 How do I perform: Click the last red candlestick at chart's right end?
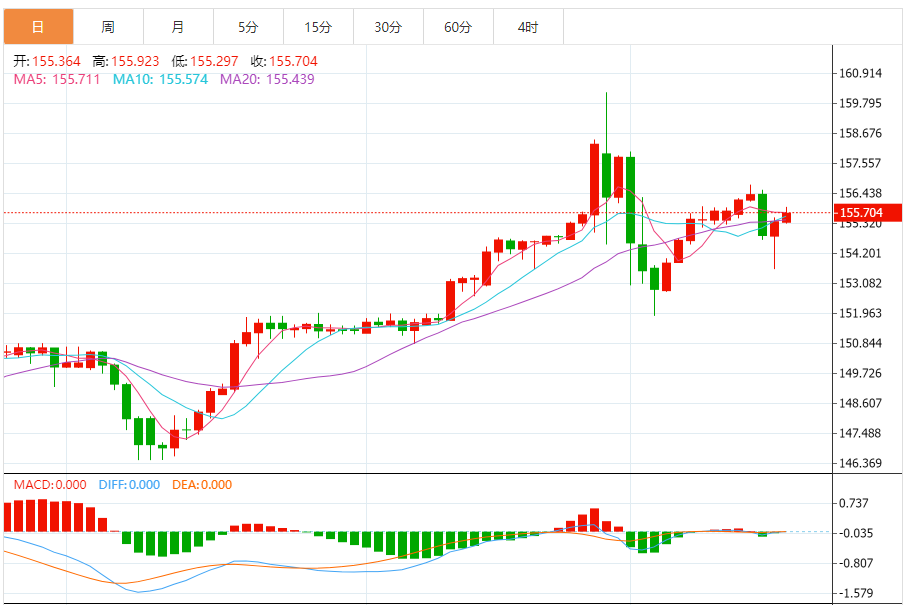[786, 217]
